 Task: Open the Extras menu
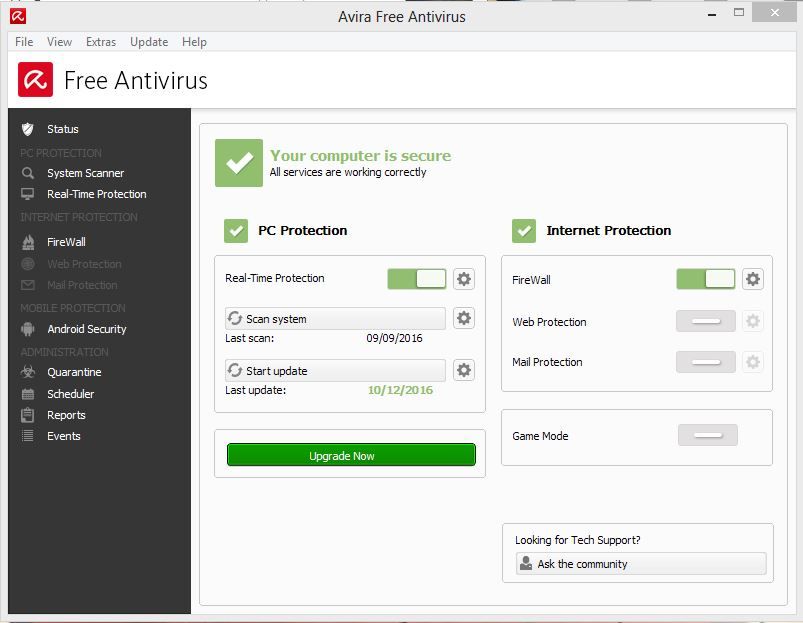click(101, 42)
